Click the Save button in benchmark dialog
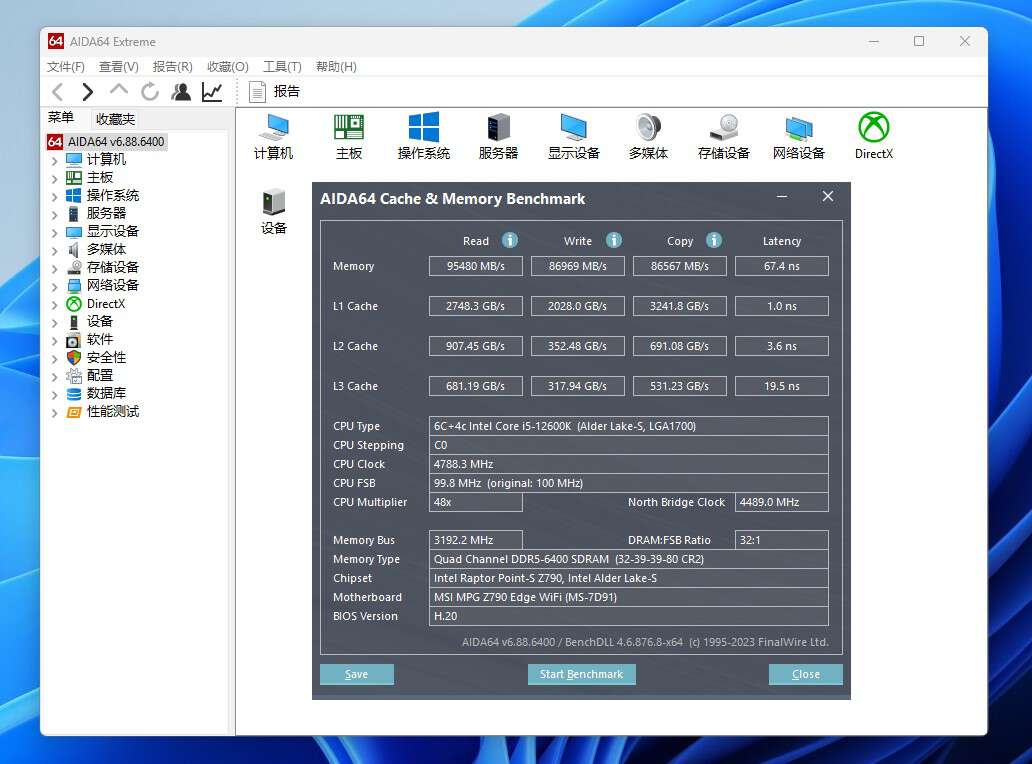Image resolution: width=1032 pixels, height=764 pixels. tap(356, 674)
